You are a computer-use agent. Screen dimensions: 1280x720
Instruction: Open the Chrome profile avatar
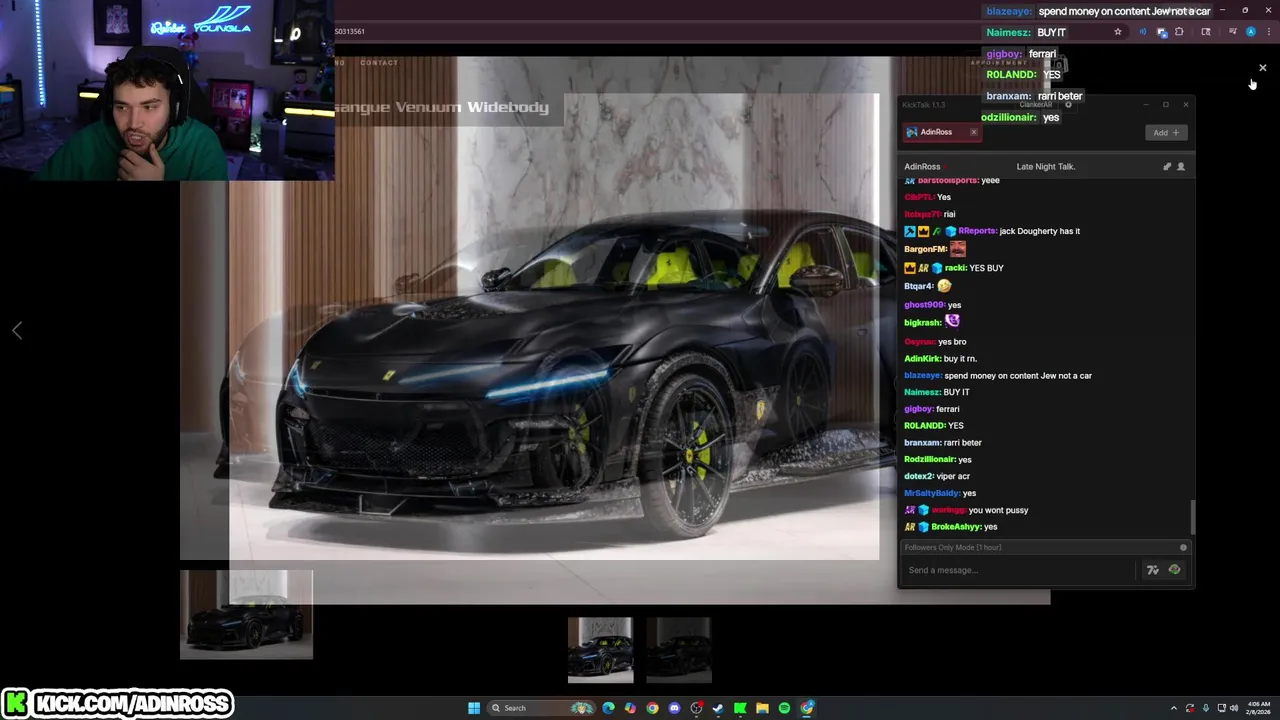(1251, 32)
